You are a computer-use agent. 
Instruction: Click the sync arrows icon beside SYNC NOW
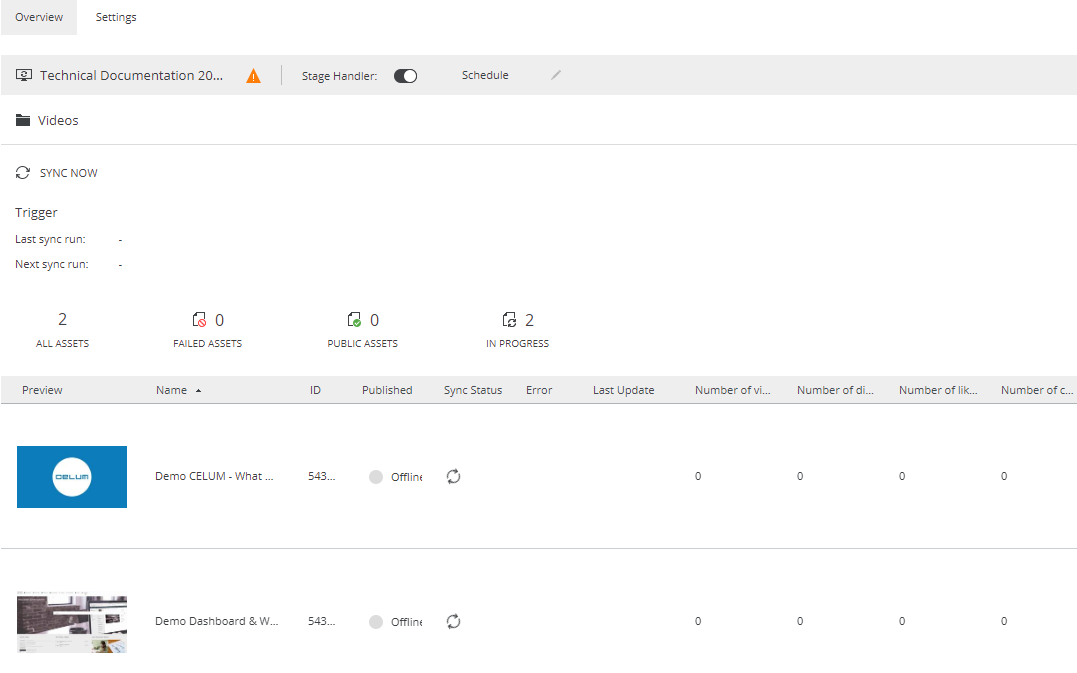click(x=23, y=172)
